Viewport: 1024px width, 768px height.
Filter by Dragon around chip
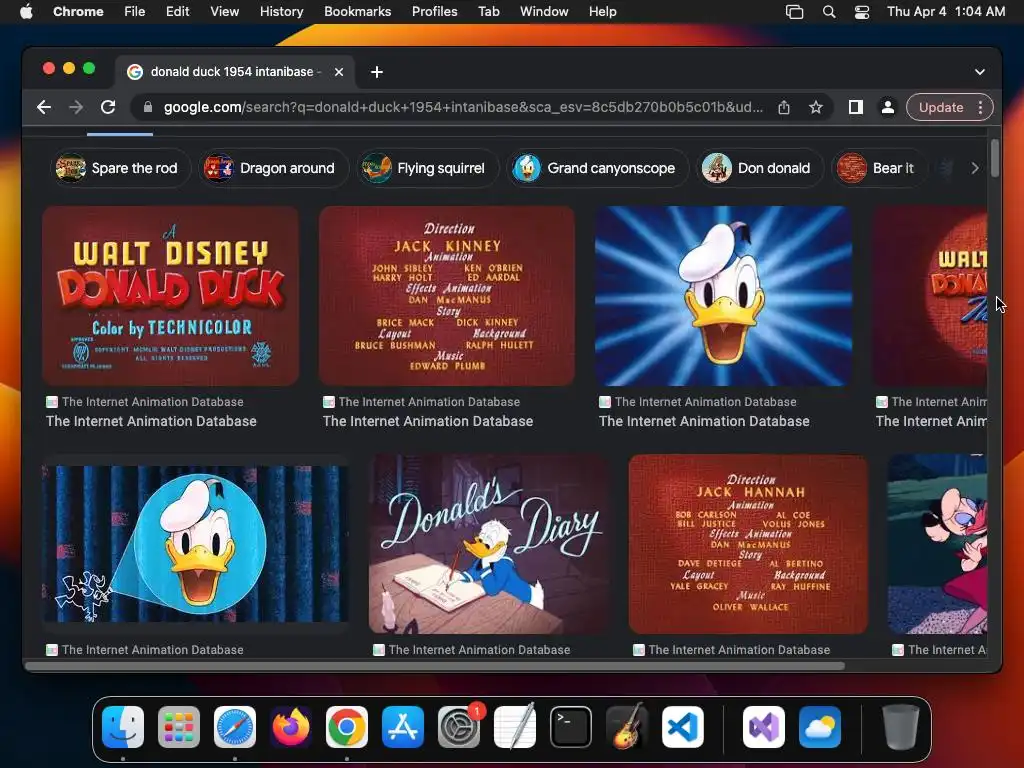(x=273, y=168)
